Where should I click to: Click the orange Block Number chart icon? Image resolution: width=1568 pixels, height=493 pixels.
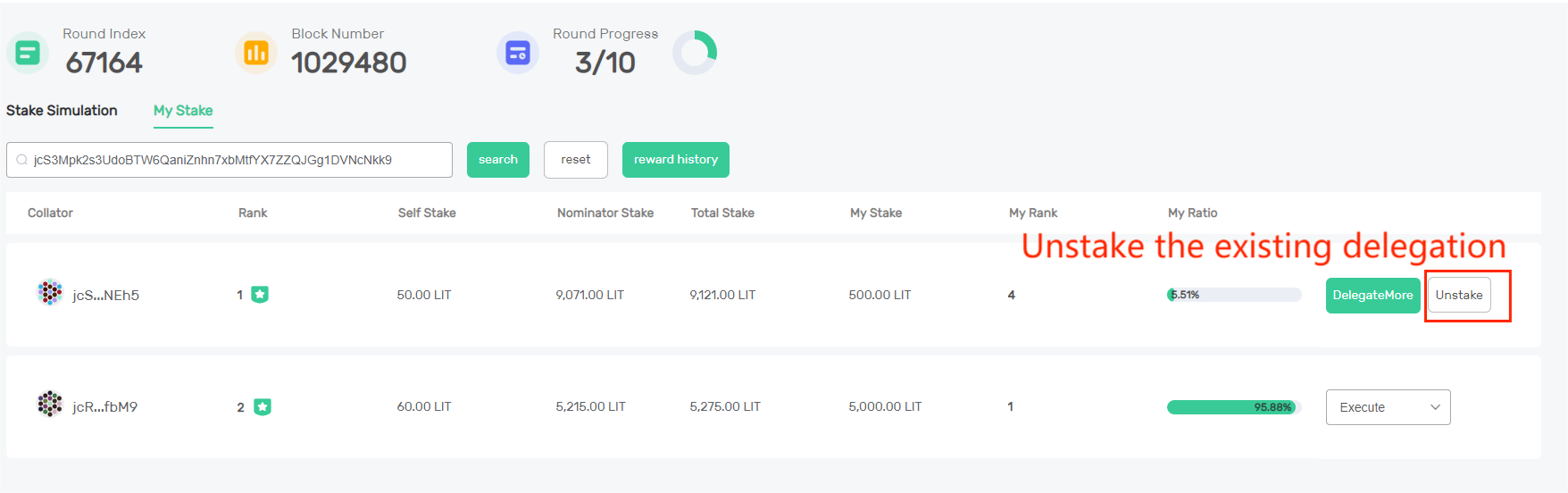pyautogui.click(x=256, y=54)
